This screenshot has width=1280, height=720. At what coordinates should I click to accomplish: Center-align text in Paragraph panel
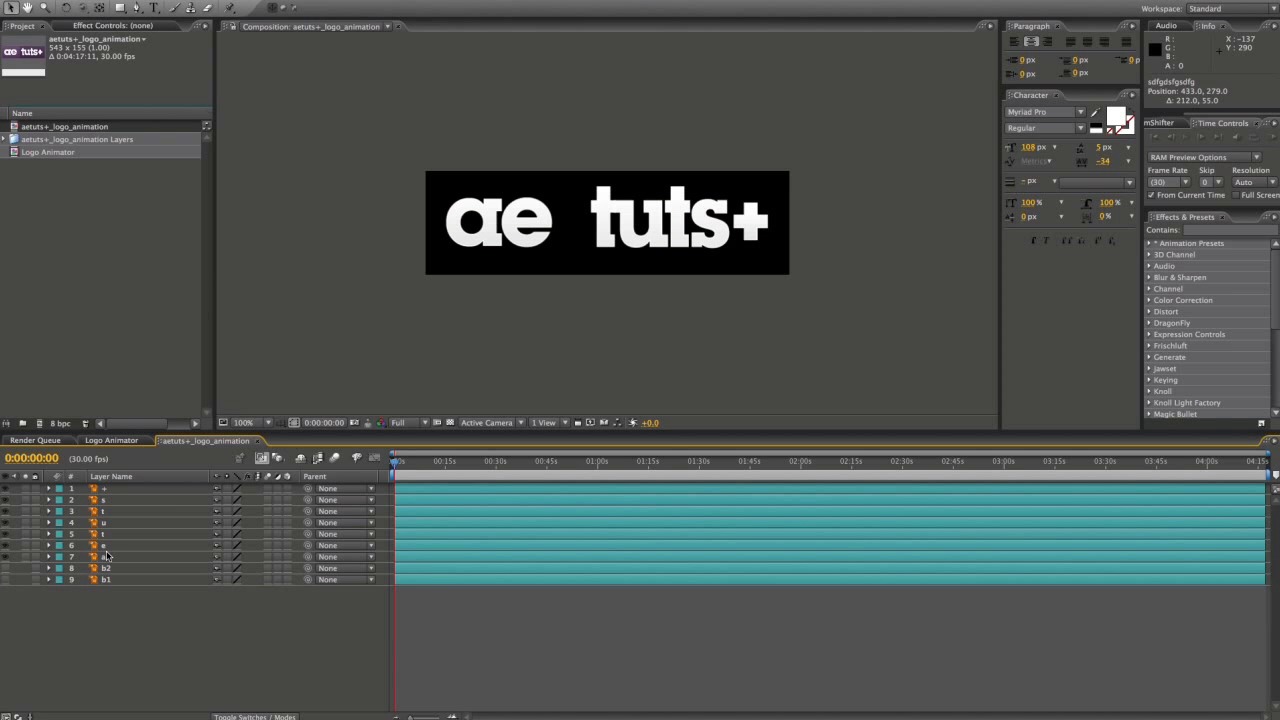1031,41
